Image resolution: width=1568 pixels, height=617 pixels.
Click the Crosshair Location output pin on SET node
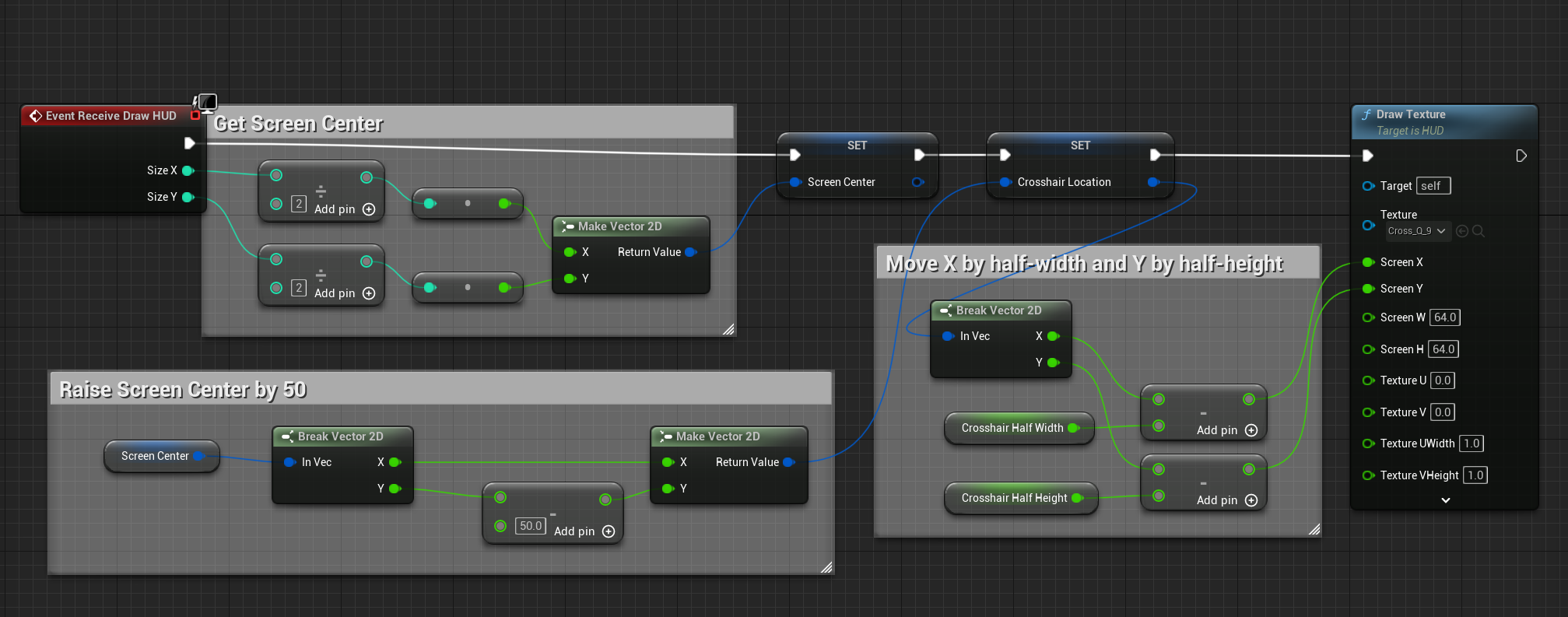point(1153,182)
